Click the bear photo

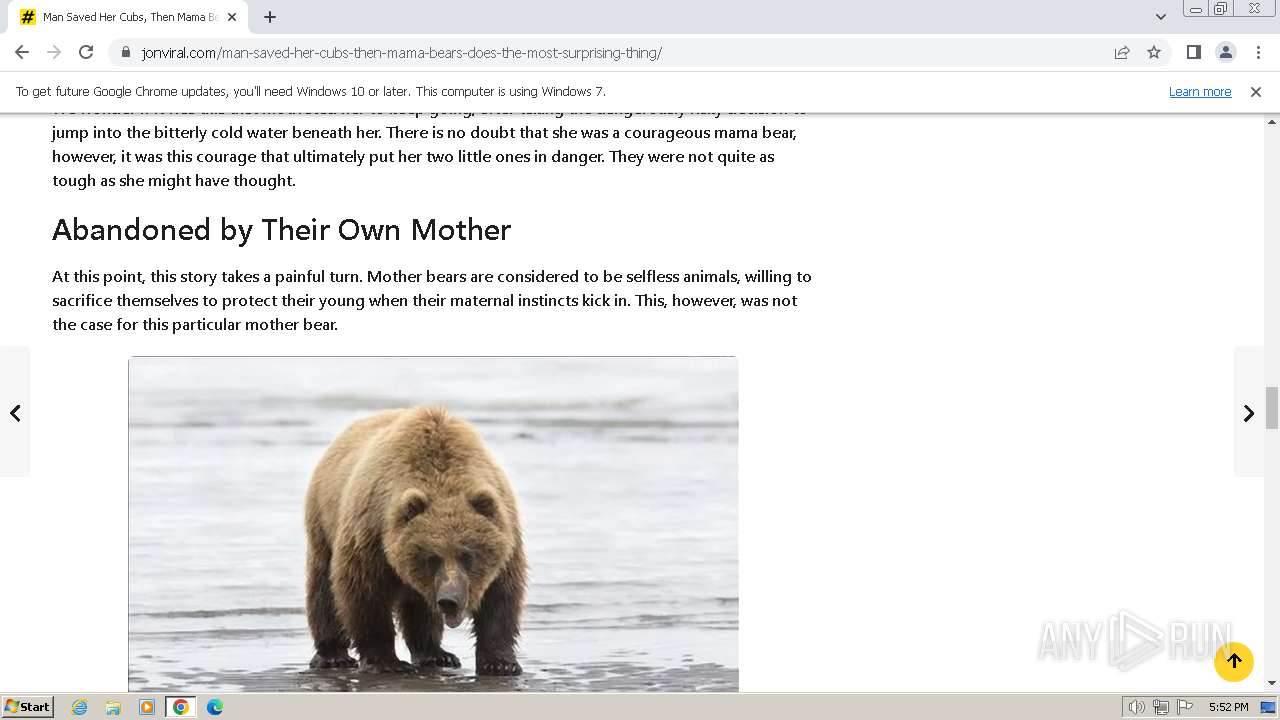[433, 524]
